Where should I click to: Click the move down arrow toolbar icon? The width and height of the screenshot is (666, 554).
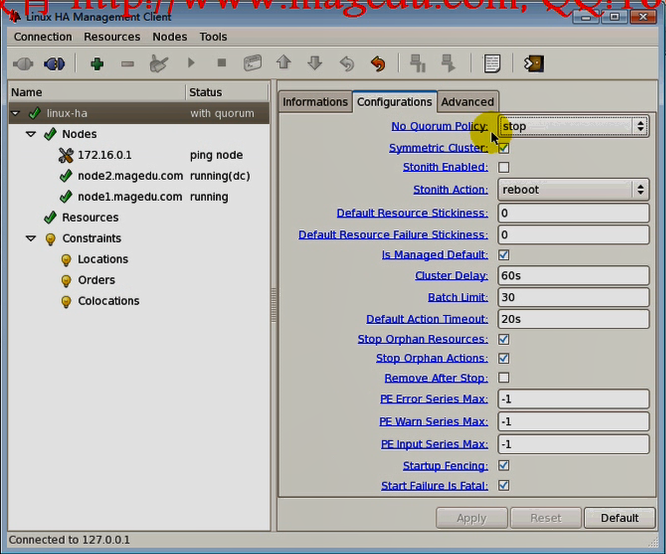pos(314,64)
